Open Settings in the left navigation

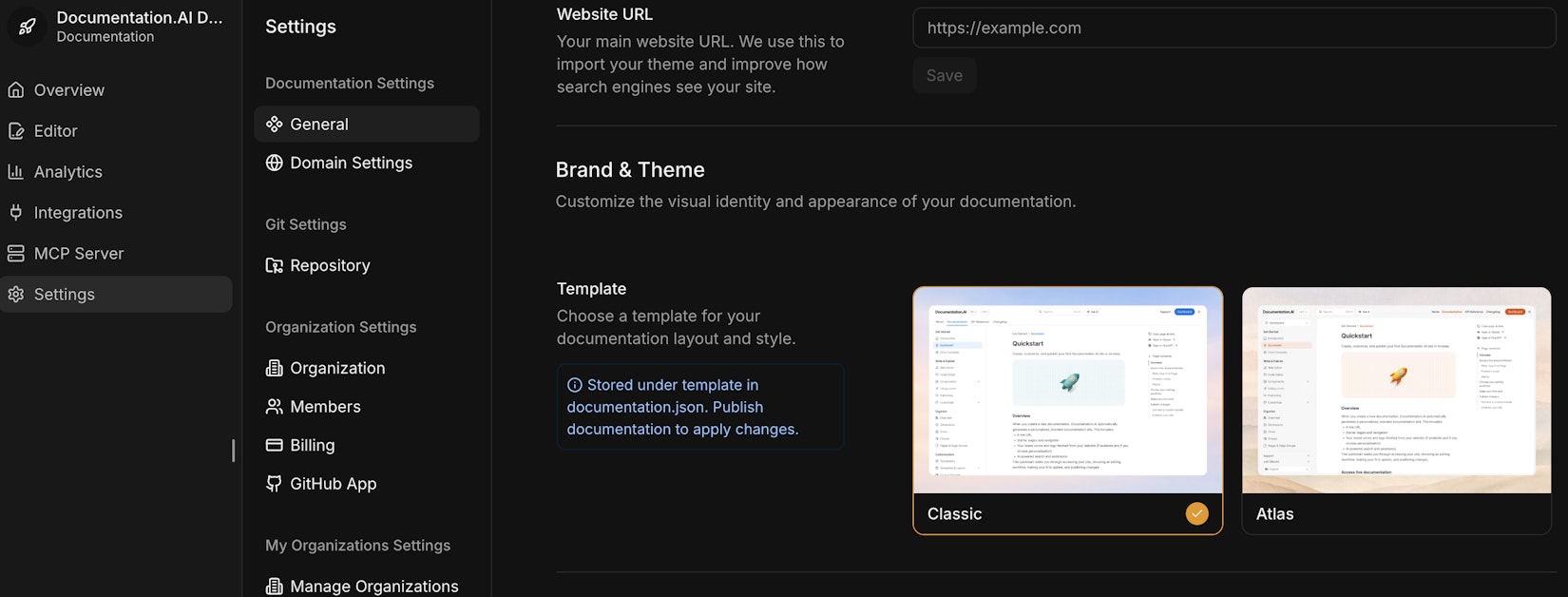point(65,295)
